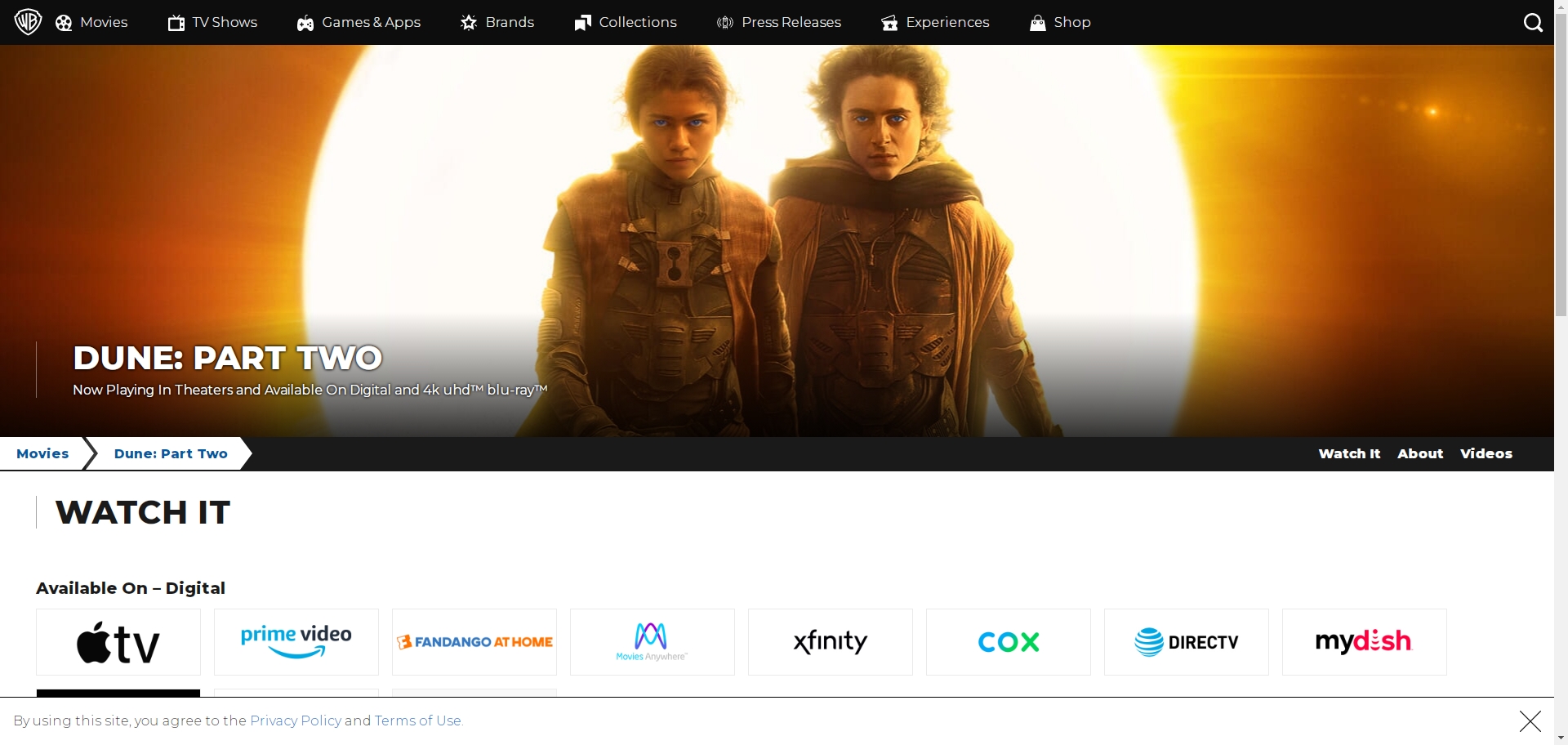This screenshot has width=1568, height=745.
Task: Select the Movies Anywhere logo
Action: pos(653,642)
